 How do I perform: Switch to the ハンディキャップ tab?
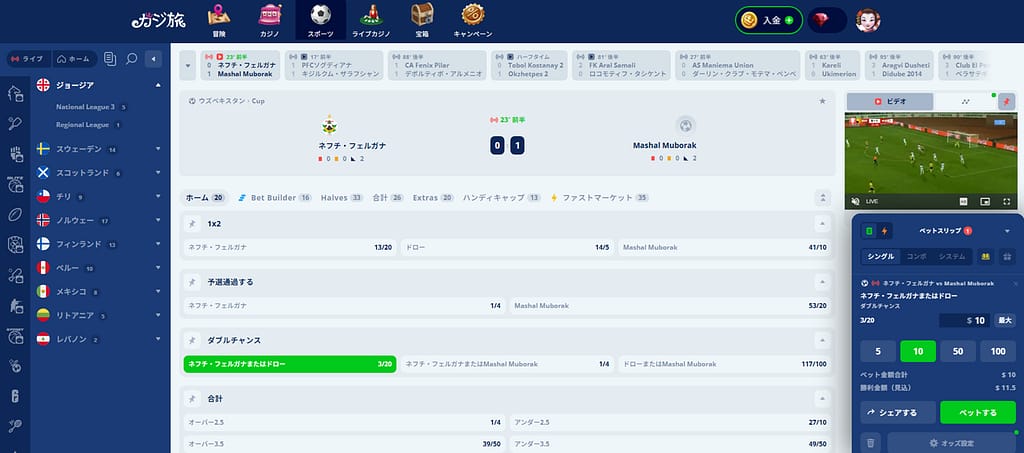click(502, 197)
